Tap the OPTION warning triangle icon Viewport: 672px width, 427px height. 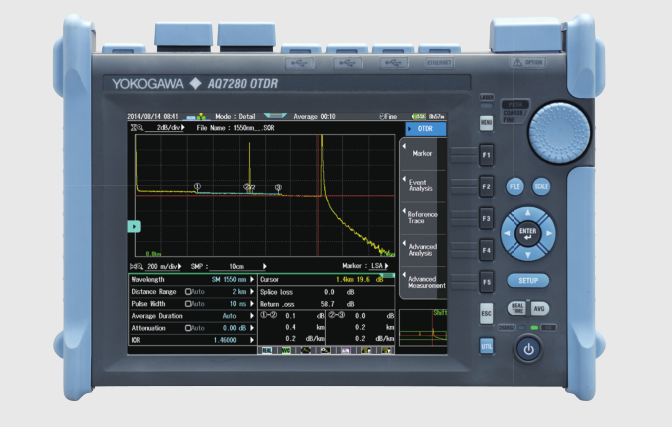[x=517, y=63]
